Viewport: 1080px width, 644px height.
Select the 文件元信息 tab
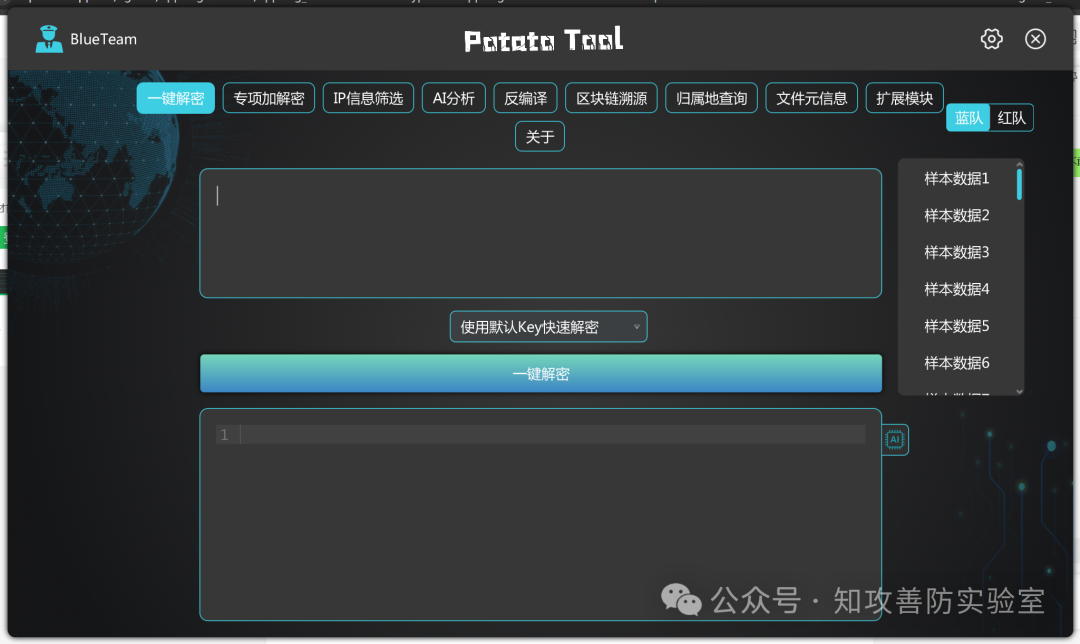click(811, 98)
